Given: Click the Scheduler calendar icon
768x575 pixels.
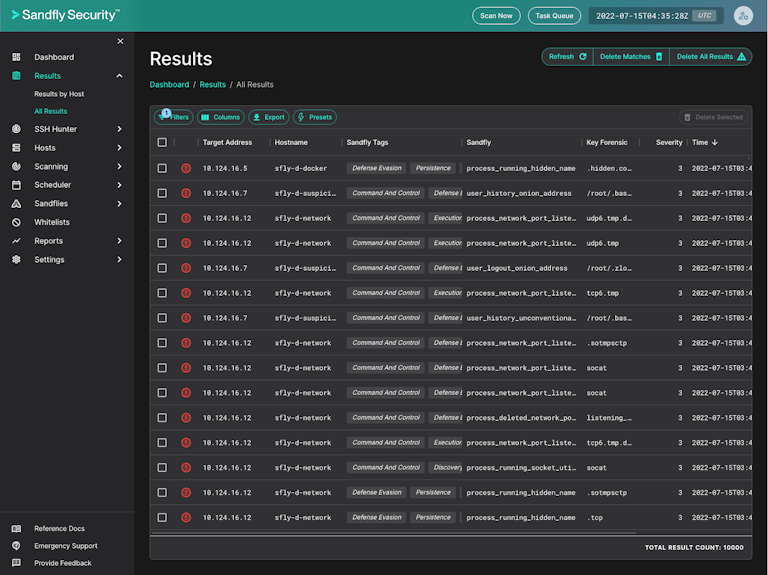Looking at the screenshot, I should pos(16,185).
